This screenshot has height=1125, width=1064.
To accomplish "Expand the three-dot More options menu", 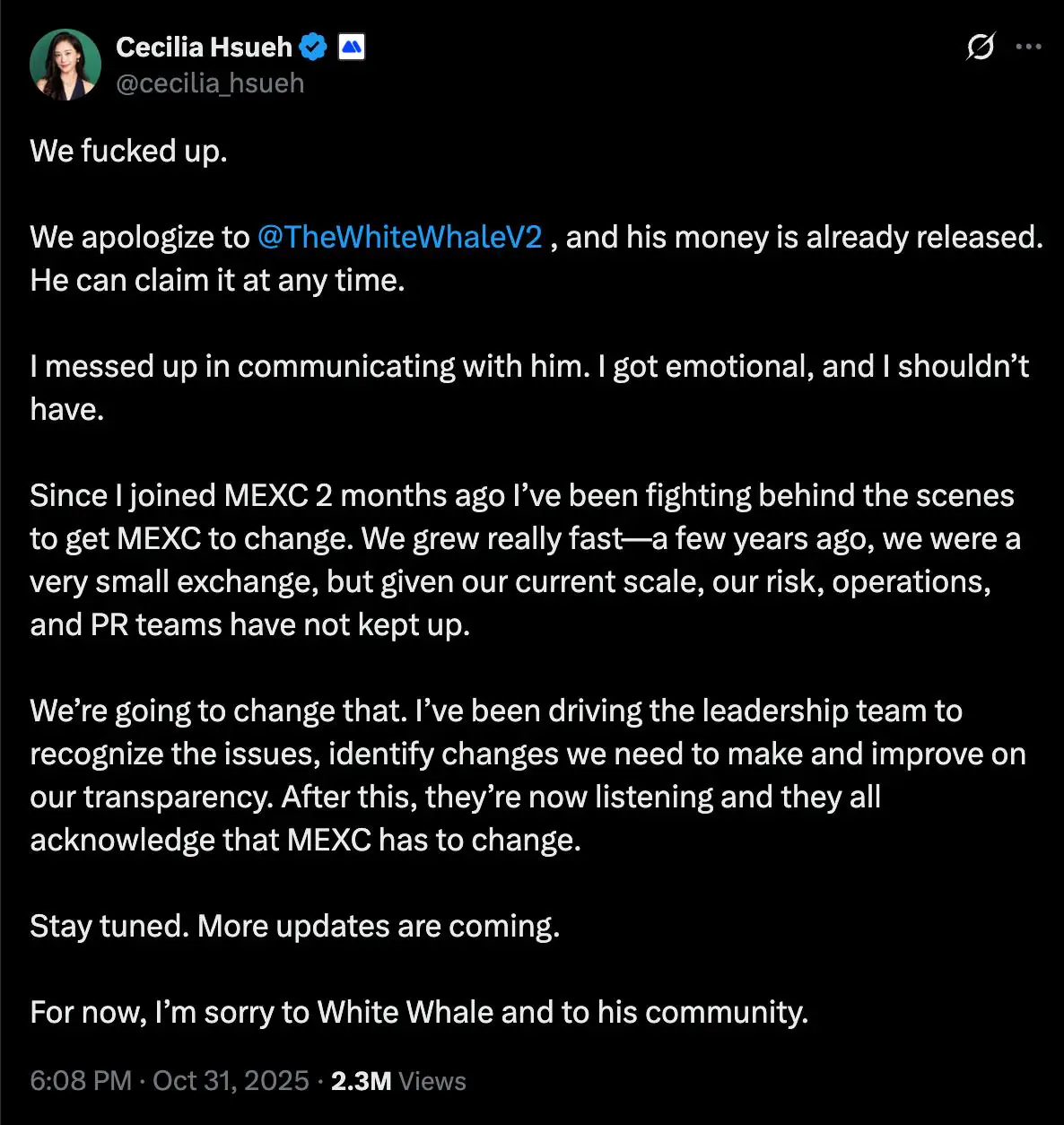I will click(1028, 47).
